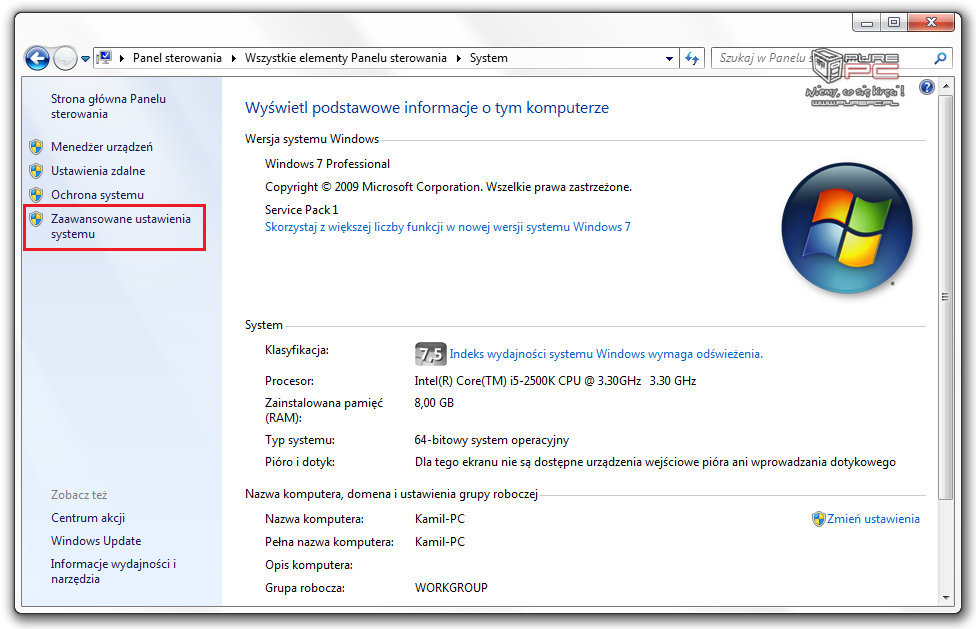Open Ustawienia zdalne
The image size is (976, 629).
[x=98, y=170]
